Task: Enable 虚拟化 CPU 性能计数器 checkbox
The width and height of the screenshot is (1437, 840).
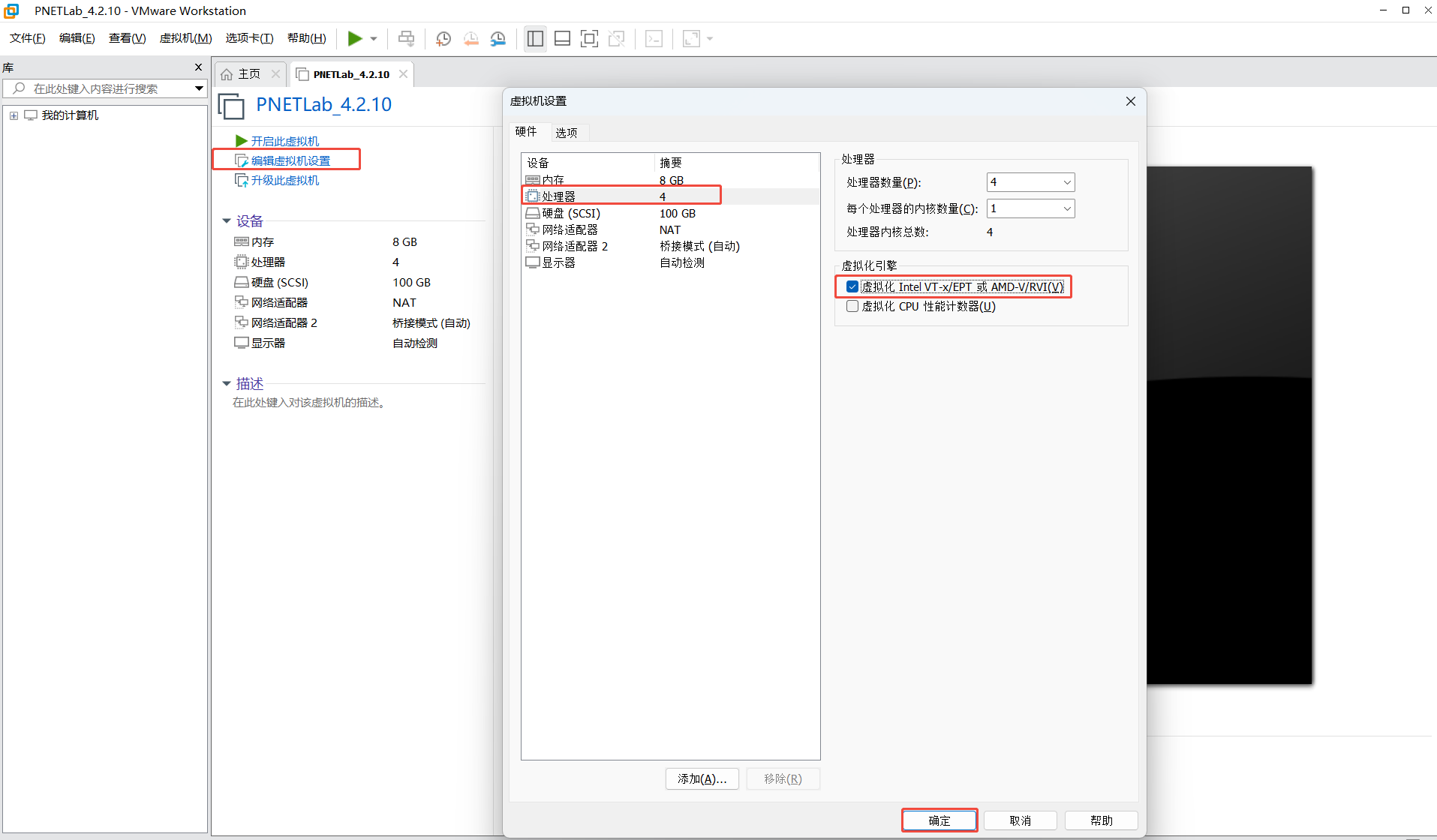Action: [x=852, y=306]
